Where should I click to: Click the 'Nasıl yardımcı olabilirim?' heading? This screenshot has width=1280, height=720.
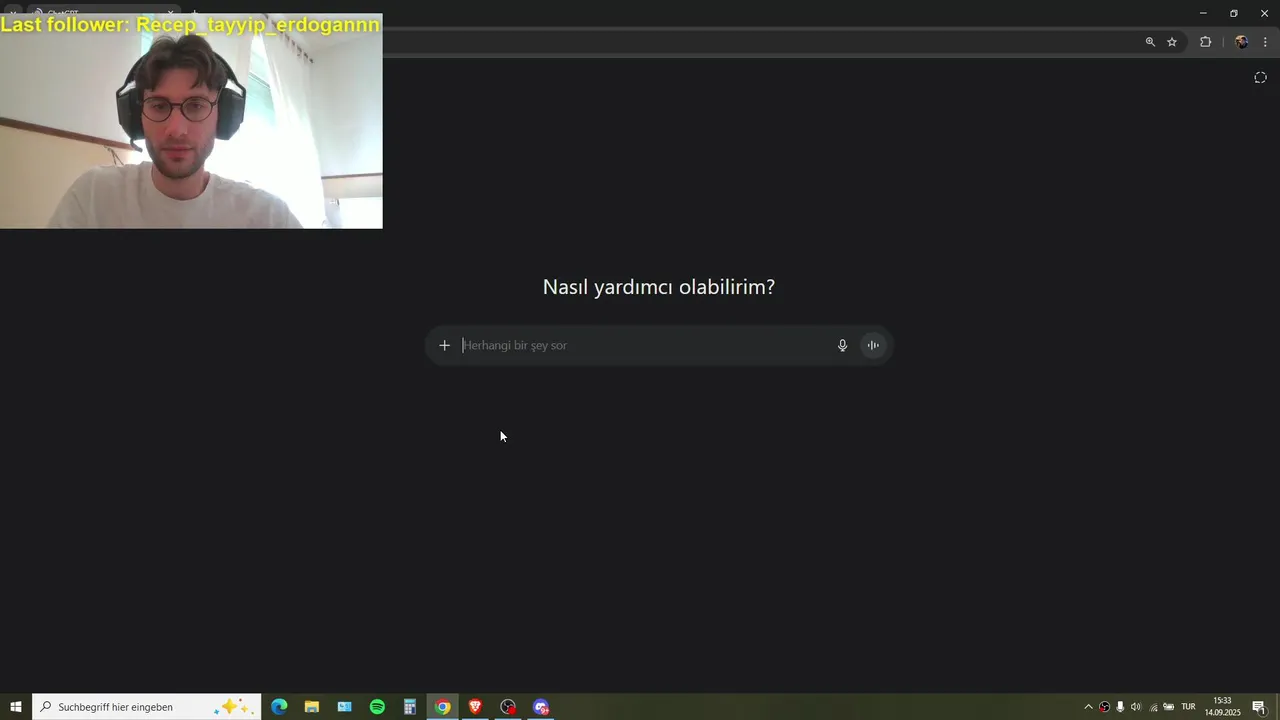point(658,287)
